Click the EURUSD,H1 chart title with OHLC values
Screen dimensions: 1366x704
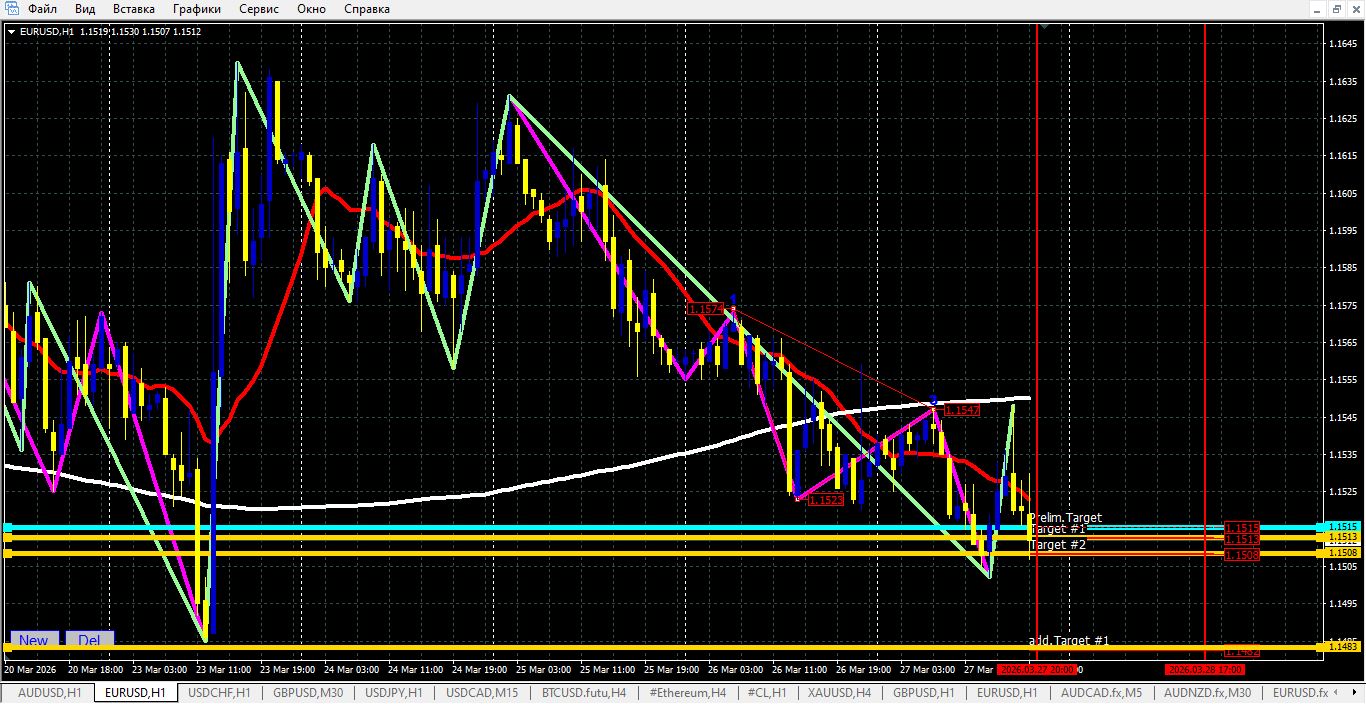pyautogui.click(x=110, y=32)
